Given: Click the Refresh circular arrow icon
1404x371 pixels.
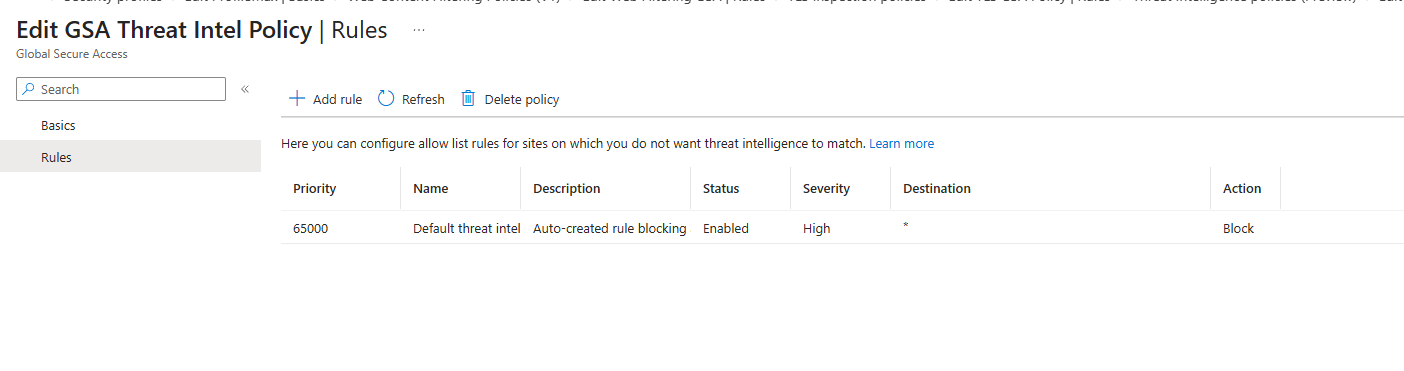Looking at the screenshot, I should click(386, 98).
